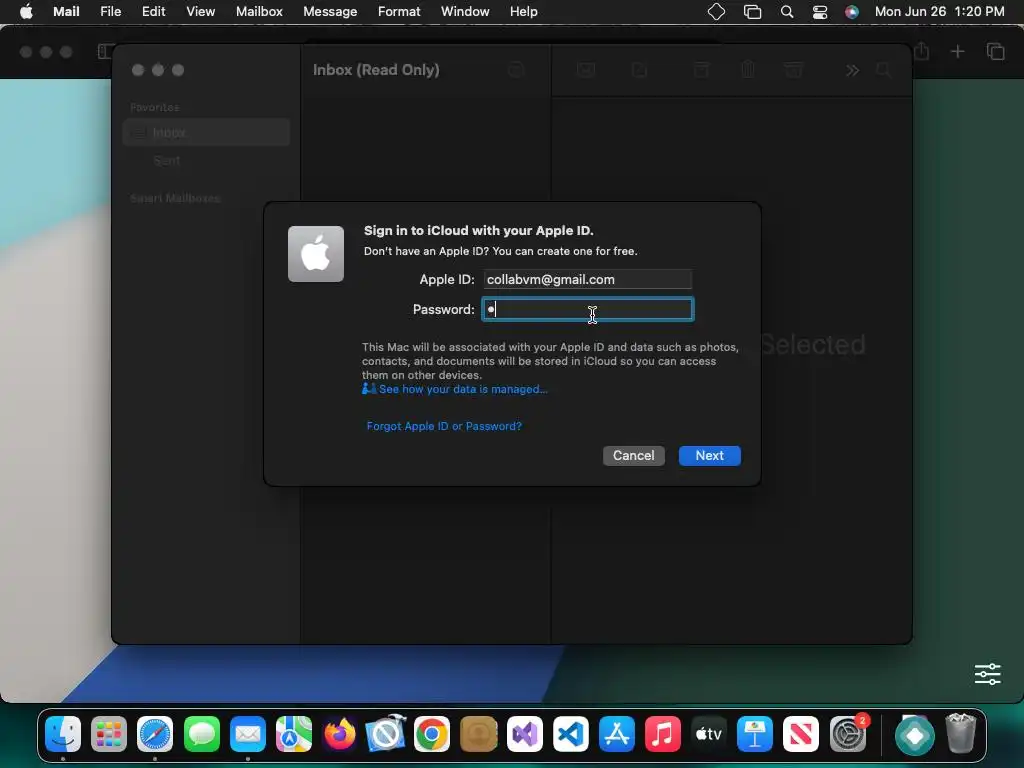Image resolution: width=1024 pixels, height=768 pixels.
Task: Click the Archive icon in Mail toolbar
Action: [x=701, y=70]
